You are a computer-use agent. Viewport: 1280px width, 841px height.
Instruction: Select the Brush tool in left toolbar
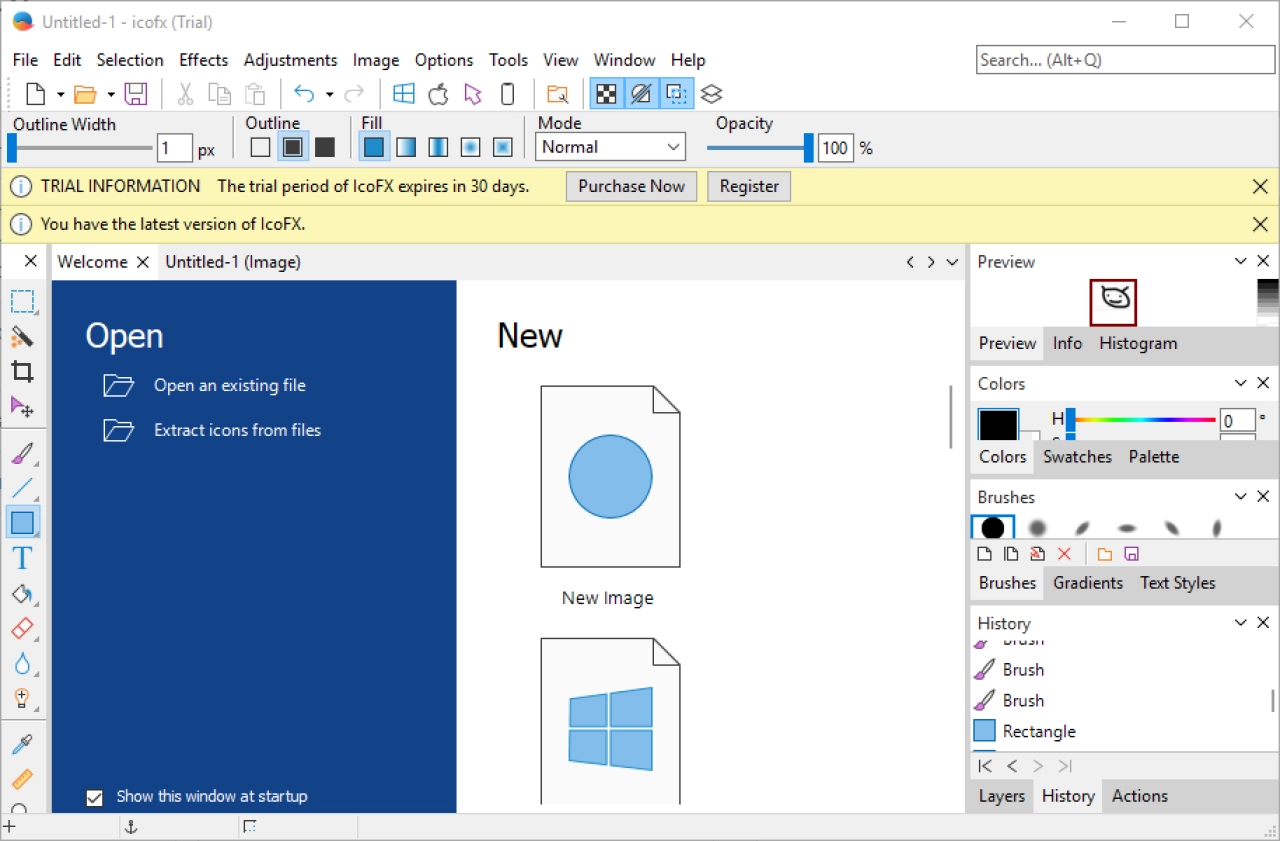pyautogui.click(x=22, y=455)
